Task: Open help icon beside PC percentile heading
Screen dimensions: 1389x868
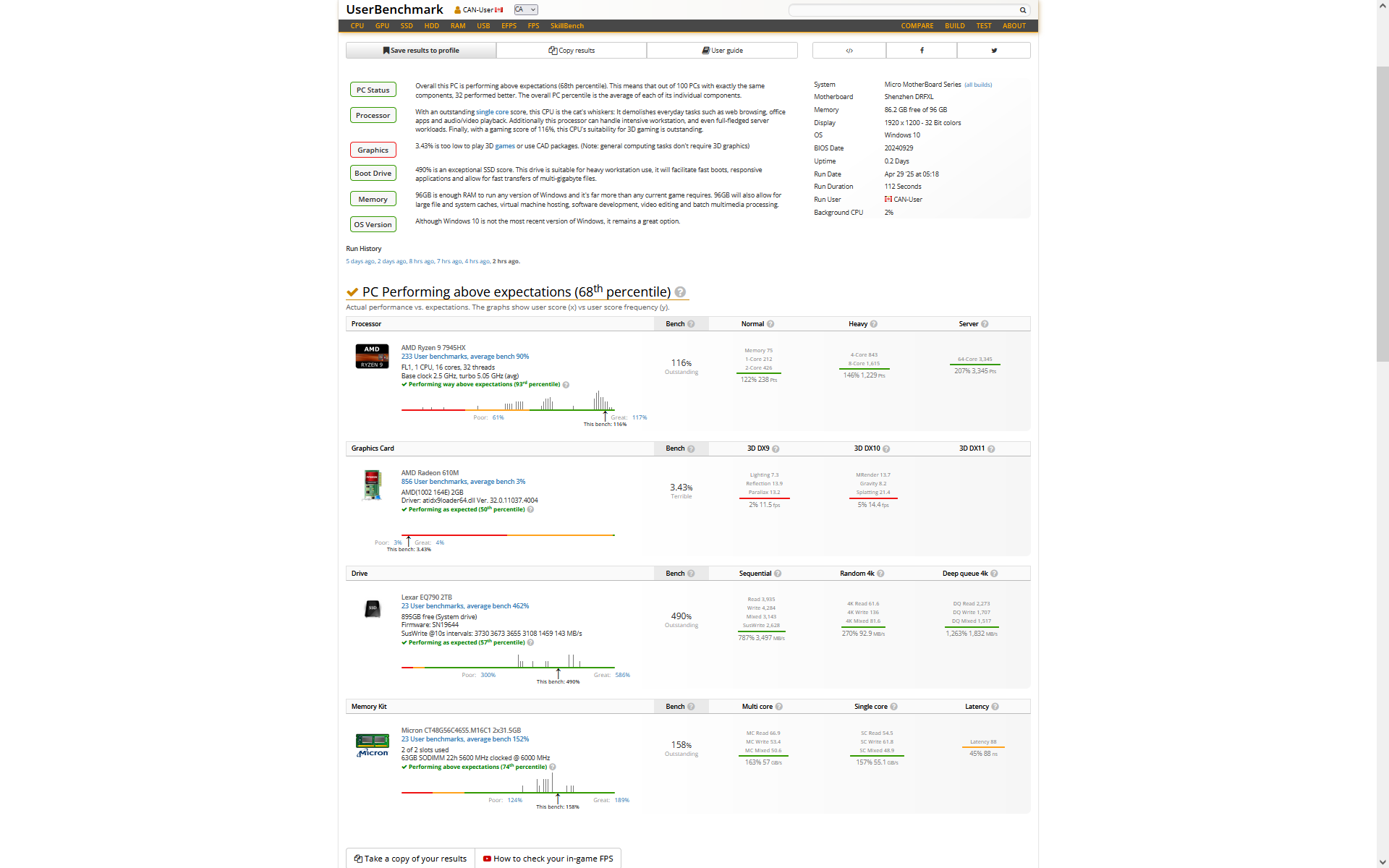Action: 680,292
